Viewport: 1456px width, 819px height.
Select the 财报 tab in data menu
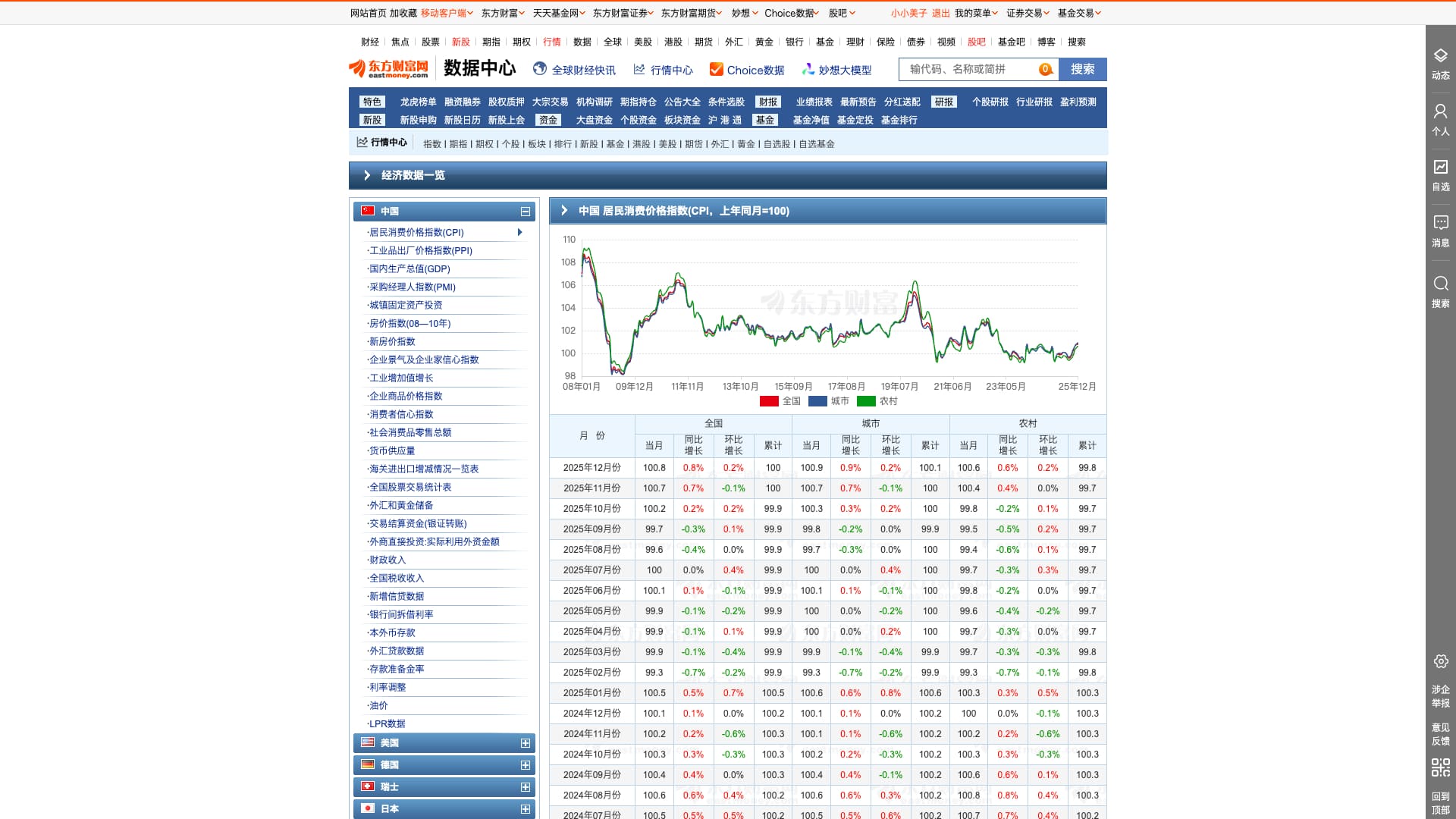[x=768, y=101]
